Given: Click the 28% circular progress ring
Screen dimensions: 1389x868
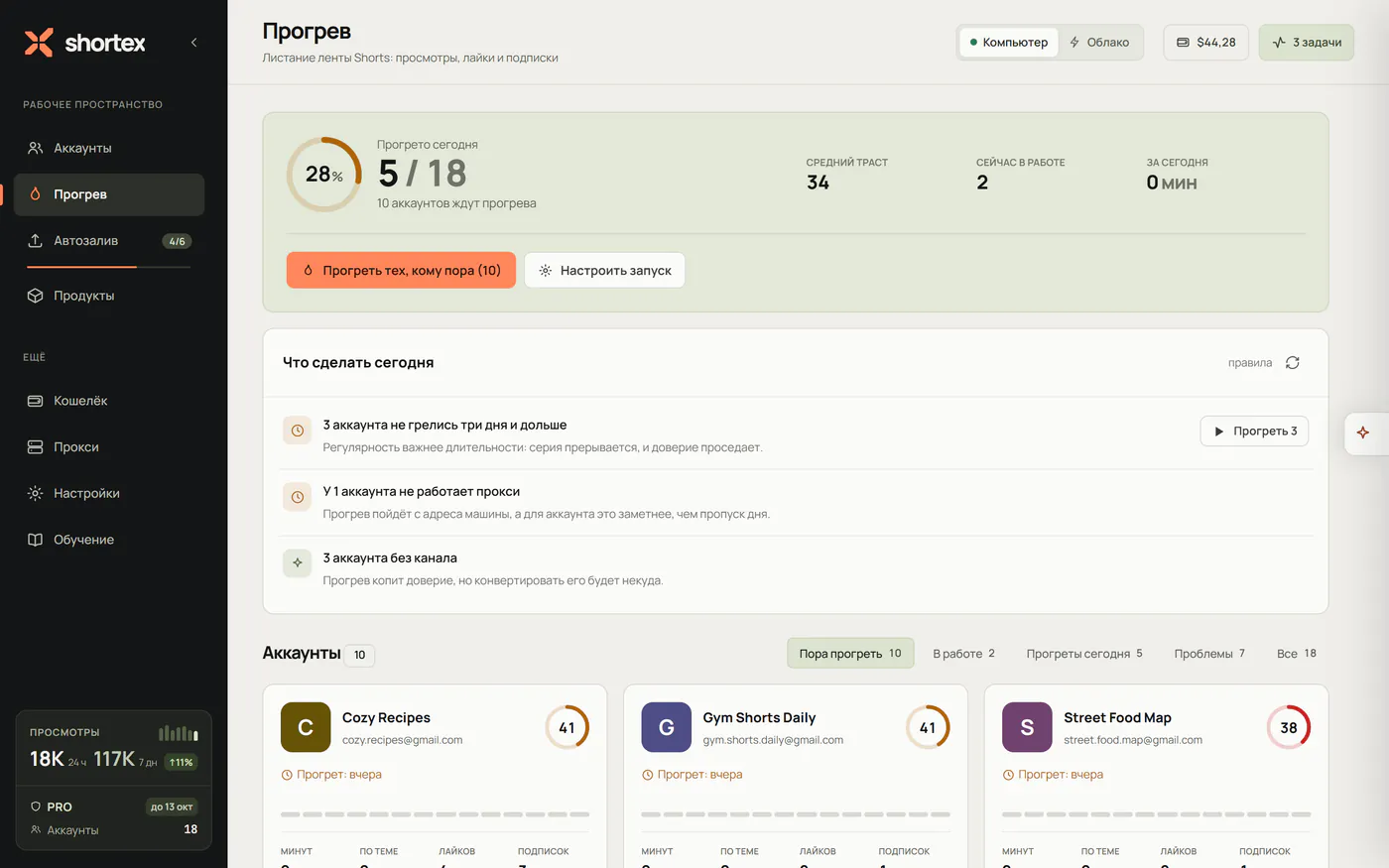Looking at the screenshot, I should coord(324,175).
